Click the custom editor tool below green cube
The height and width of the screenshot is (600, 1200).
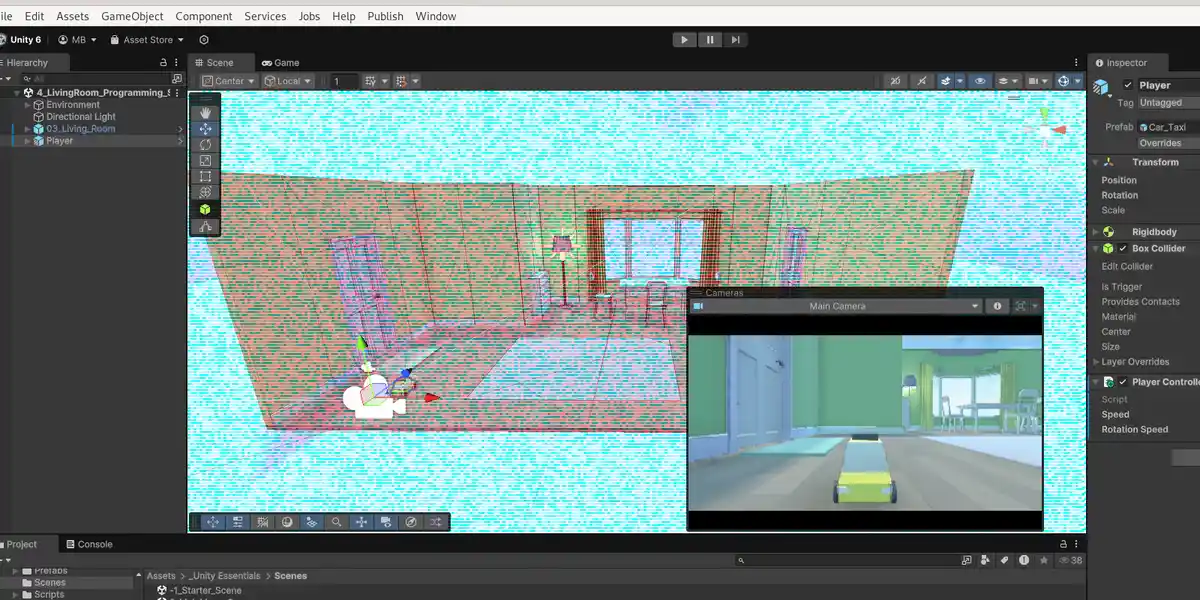pyautogui.click(x=205, y=227)
